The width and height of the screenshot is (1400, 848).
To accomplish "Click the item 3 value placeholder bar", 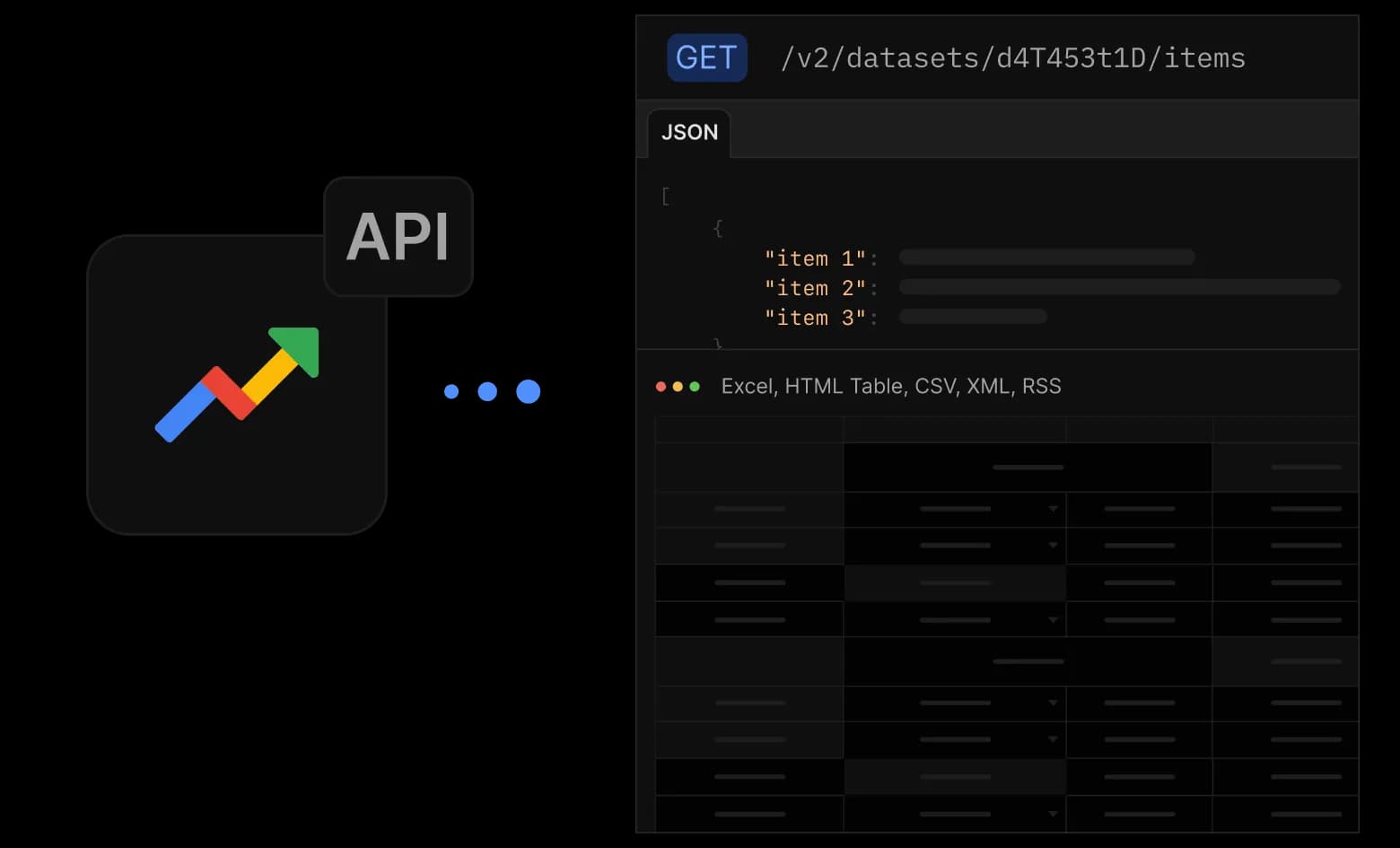I will [x=974, y=317].
